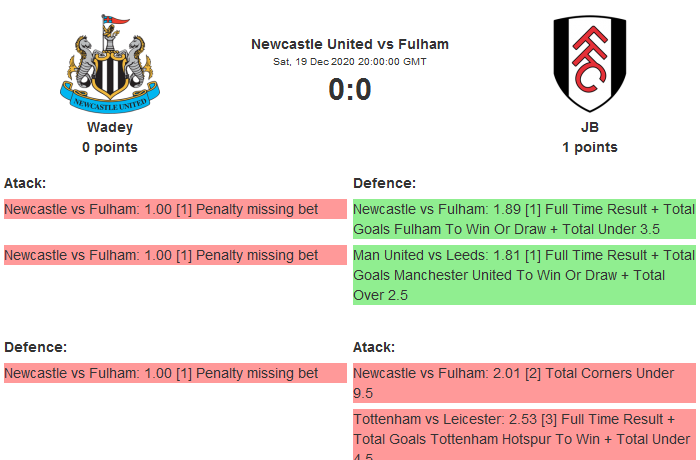Open the Man United vs Leeds 1.81 bet
The width and height of the screenshot is (700, 460).
(524, 275)
